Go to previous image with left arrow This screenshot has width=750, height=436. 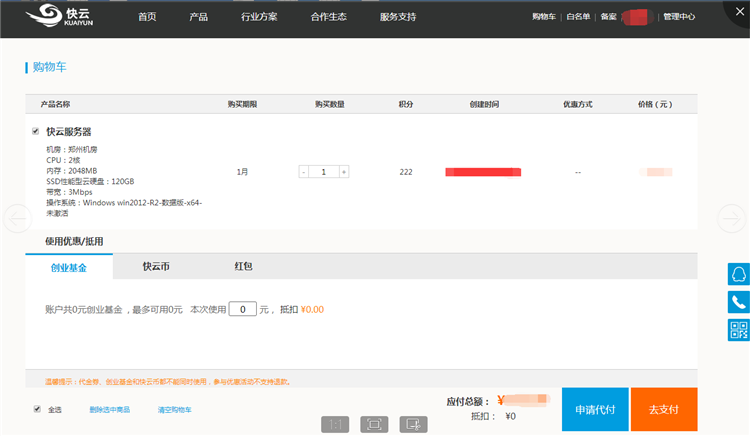point(17,217)
